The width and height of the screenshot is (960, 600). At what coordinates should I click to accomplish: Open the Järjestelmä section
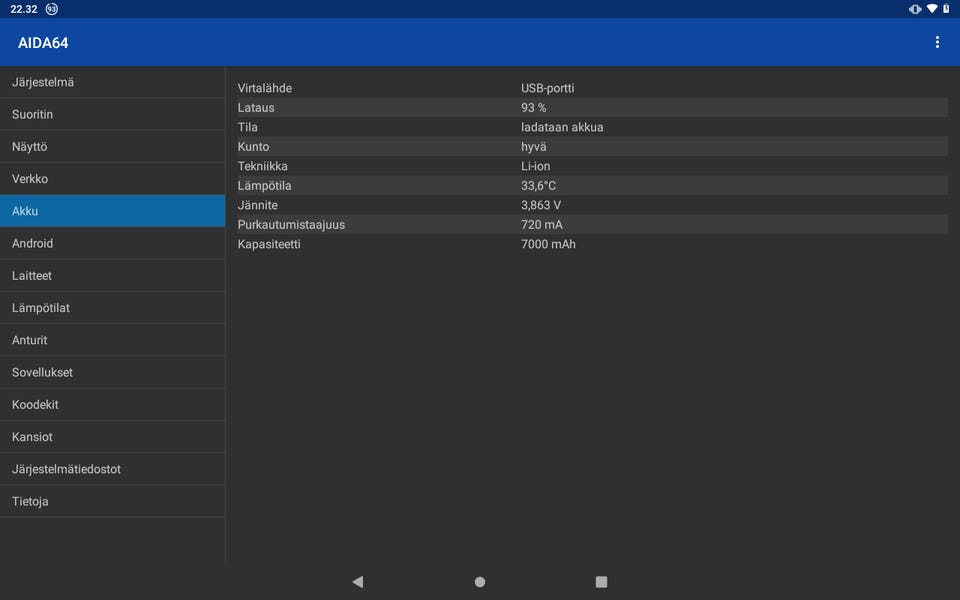(113, 82)
